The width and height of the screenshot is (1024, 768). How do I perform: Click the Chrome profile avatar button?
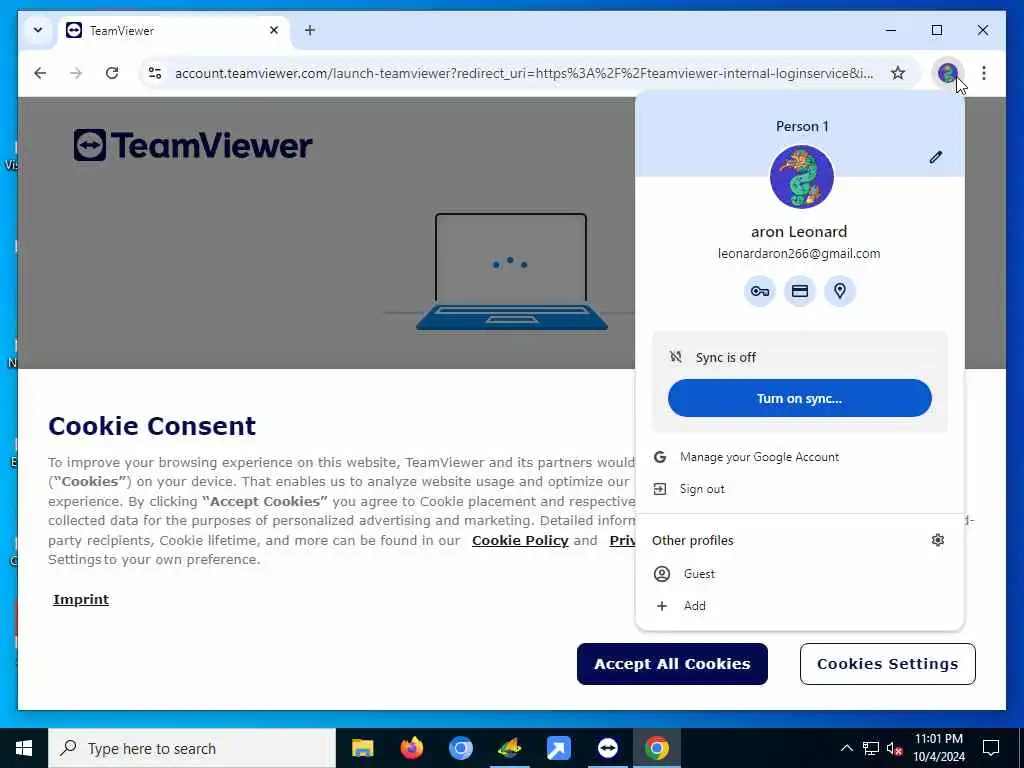click(947, 73)
